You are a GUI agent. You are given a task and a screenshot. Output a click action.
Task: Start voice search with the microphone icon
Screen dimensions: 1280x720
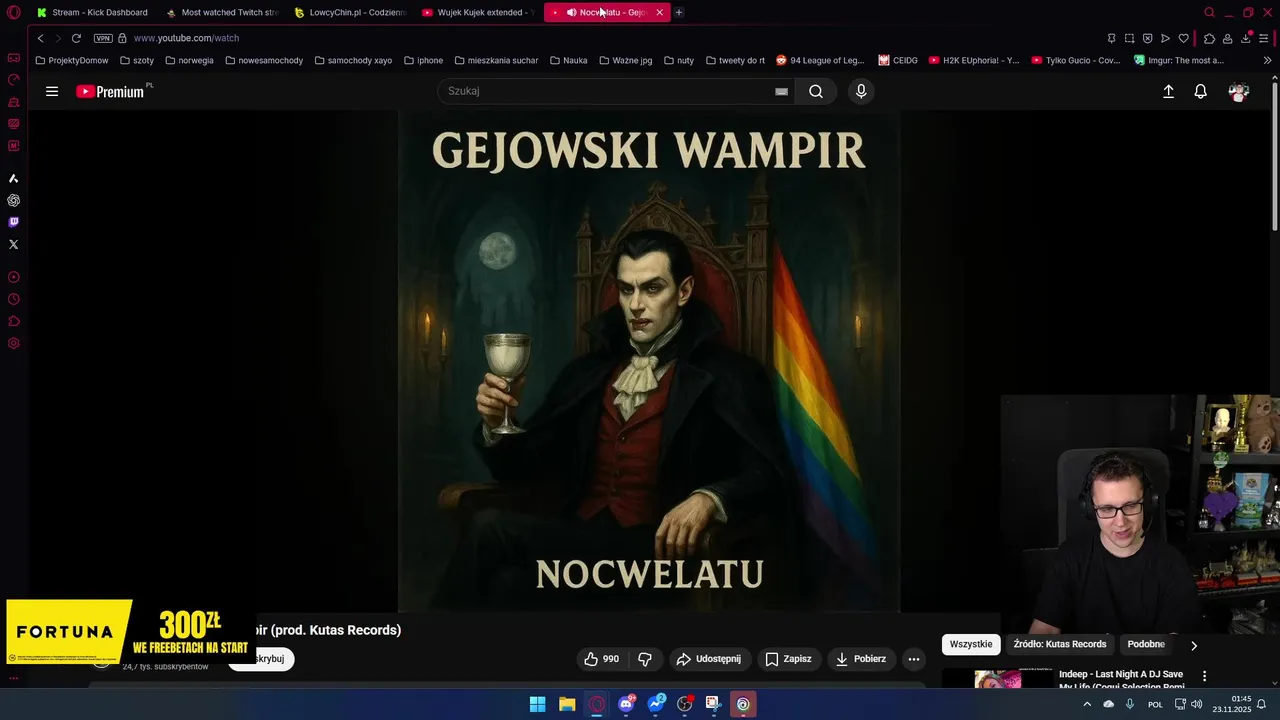click(x=861, y=91)
